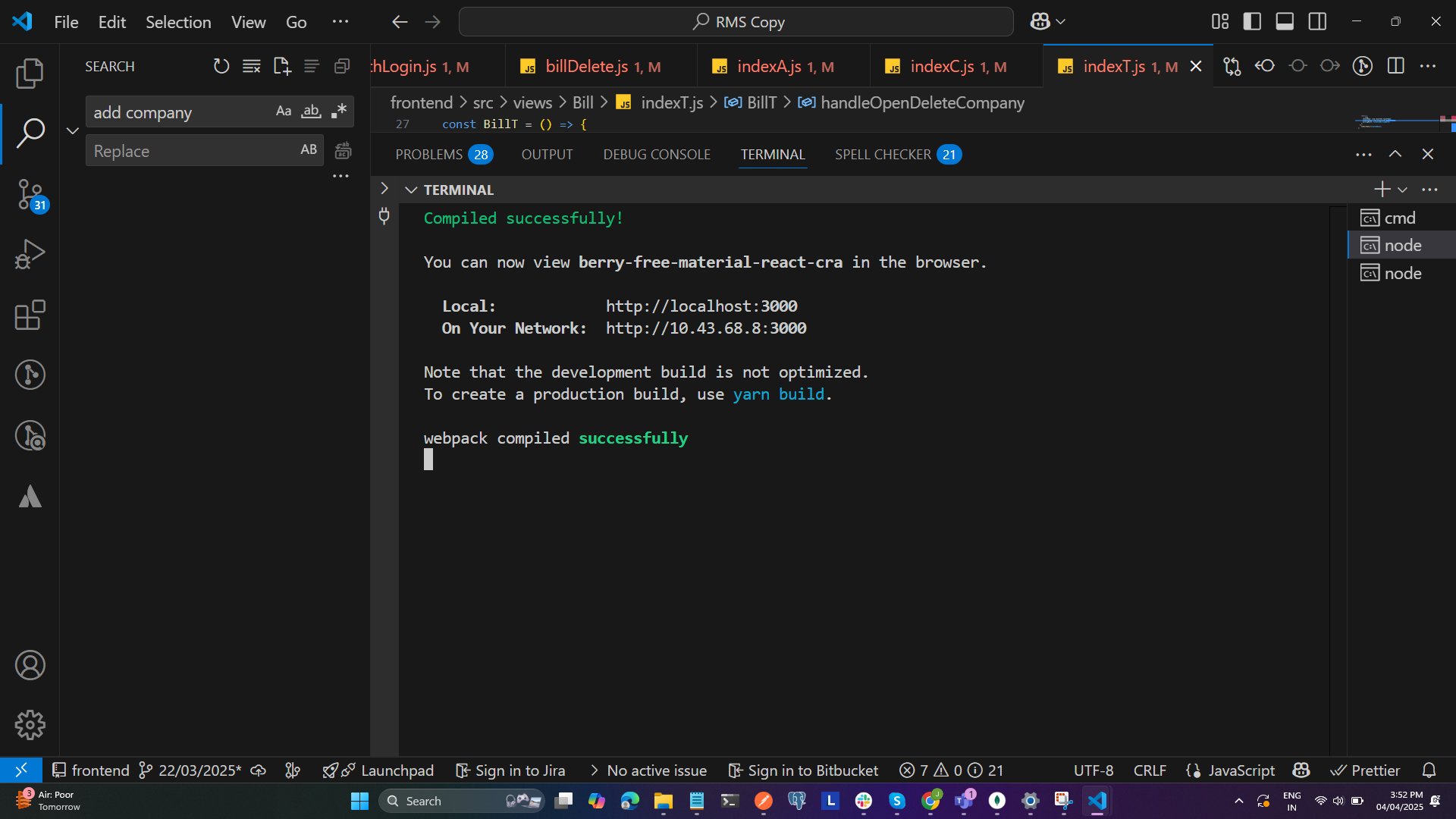Toggle Match Whole Word option
1456x819 pixels.
[311, 111]
